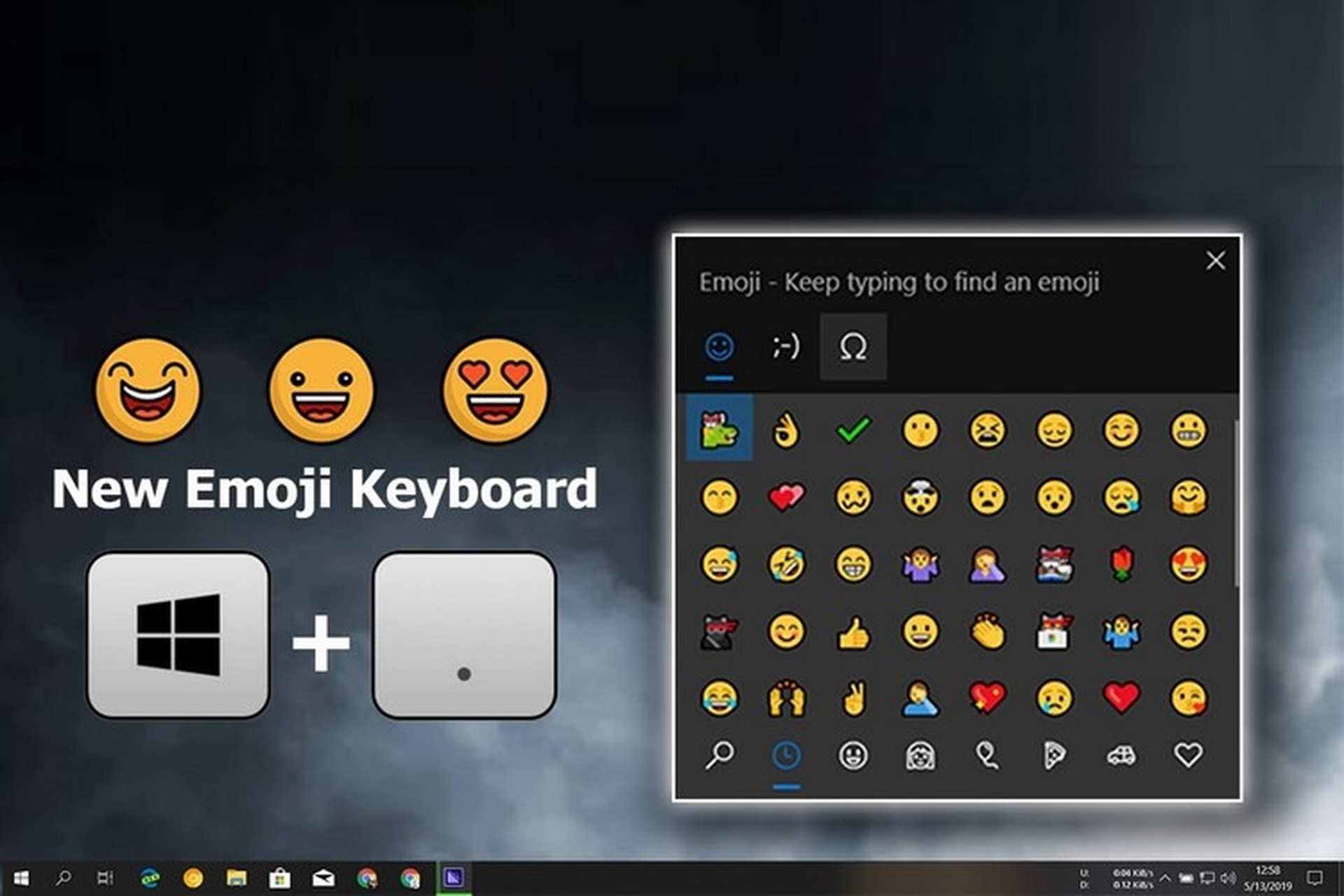Open the Kaomoji ;-) tab
1344x896 pixels.
pyautogui.click(x=786, y=346)
